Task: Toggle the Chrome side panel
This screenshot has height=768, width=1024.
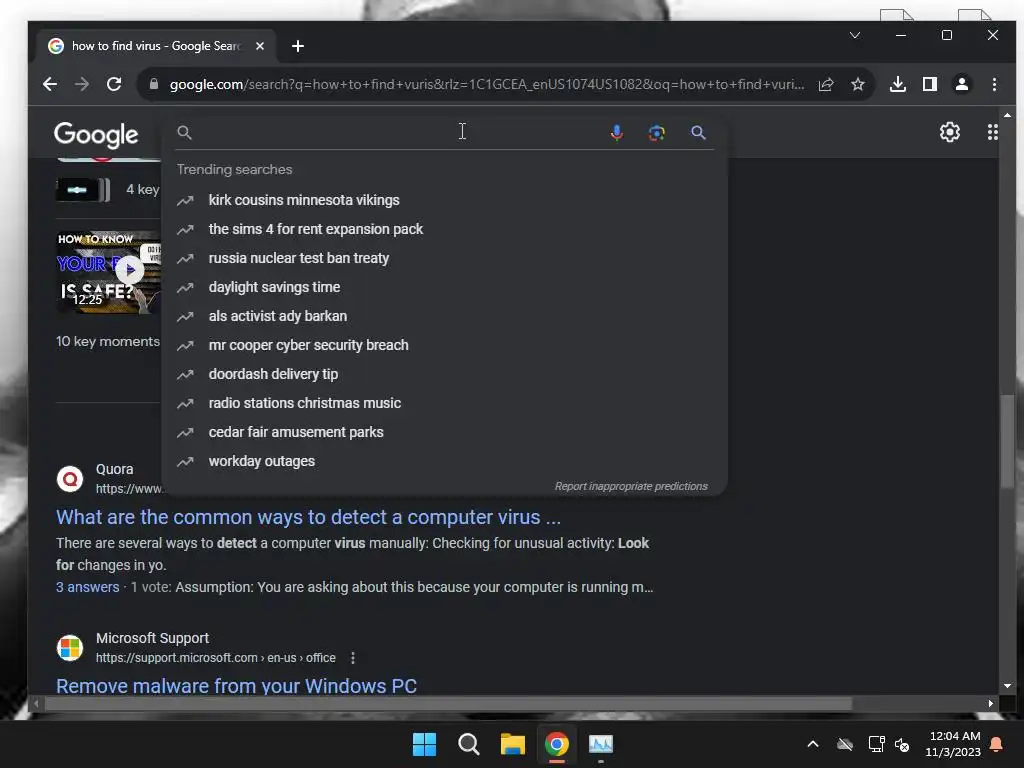Action: point(930,84)
